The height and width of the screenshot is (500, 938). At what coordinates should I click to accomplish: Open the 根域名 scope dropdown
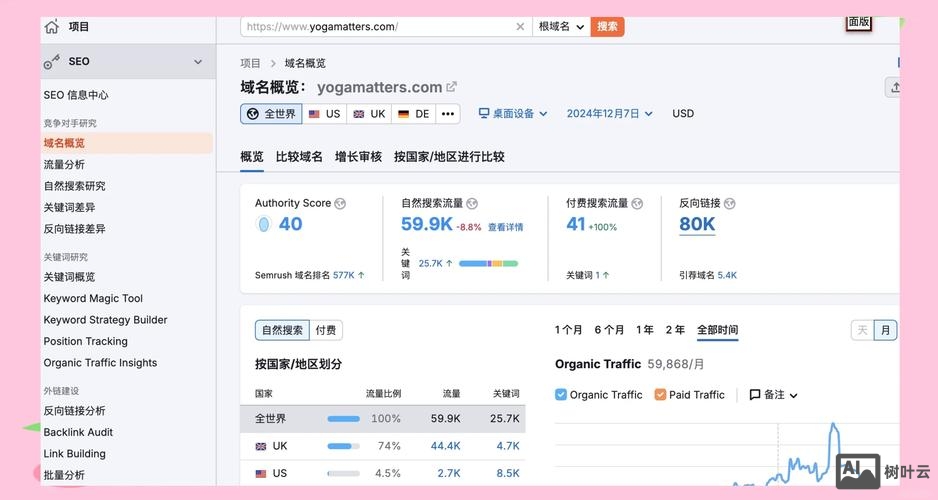pyautogui.click(x=561, y=26)
